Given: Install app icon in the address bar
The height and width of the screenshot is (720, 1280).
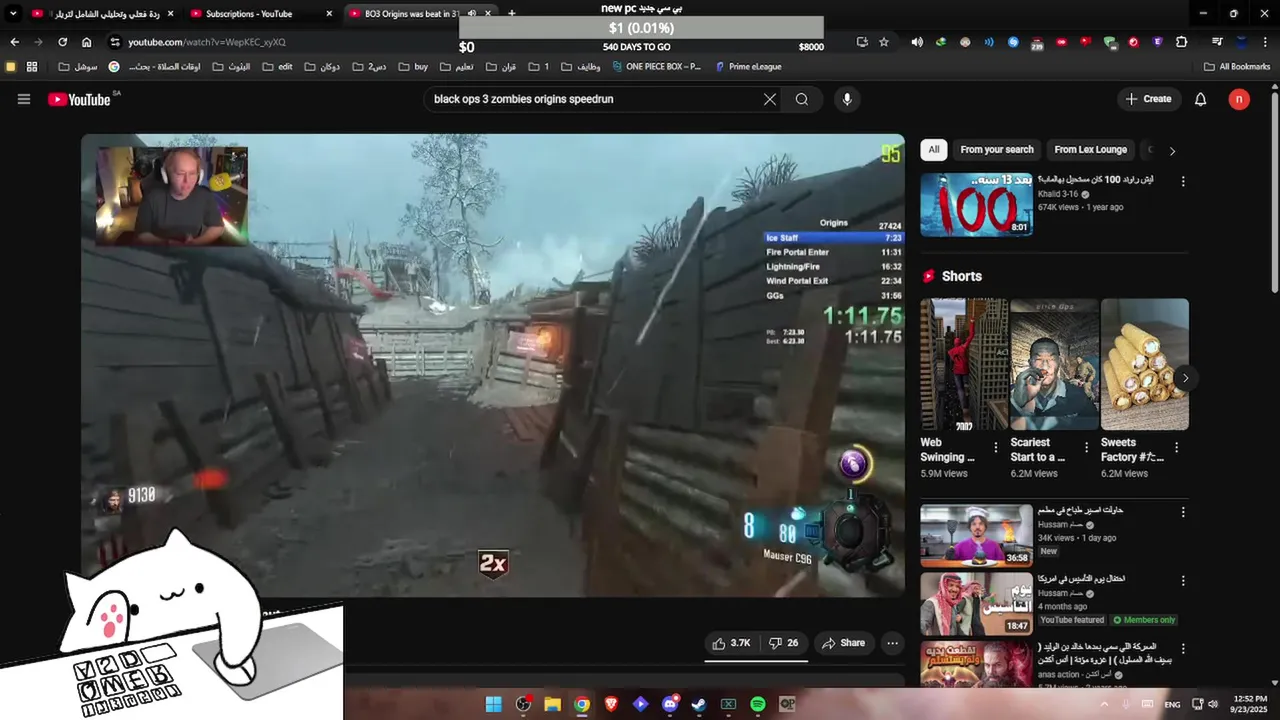Looking at the screenshot, I should [x=862, y=42].
